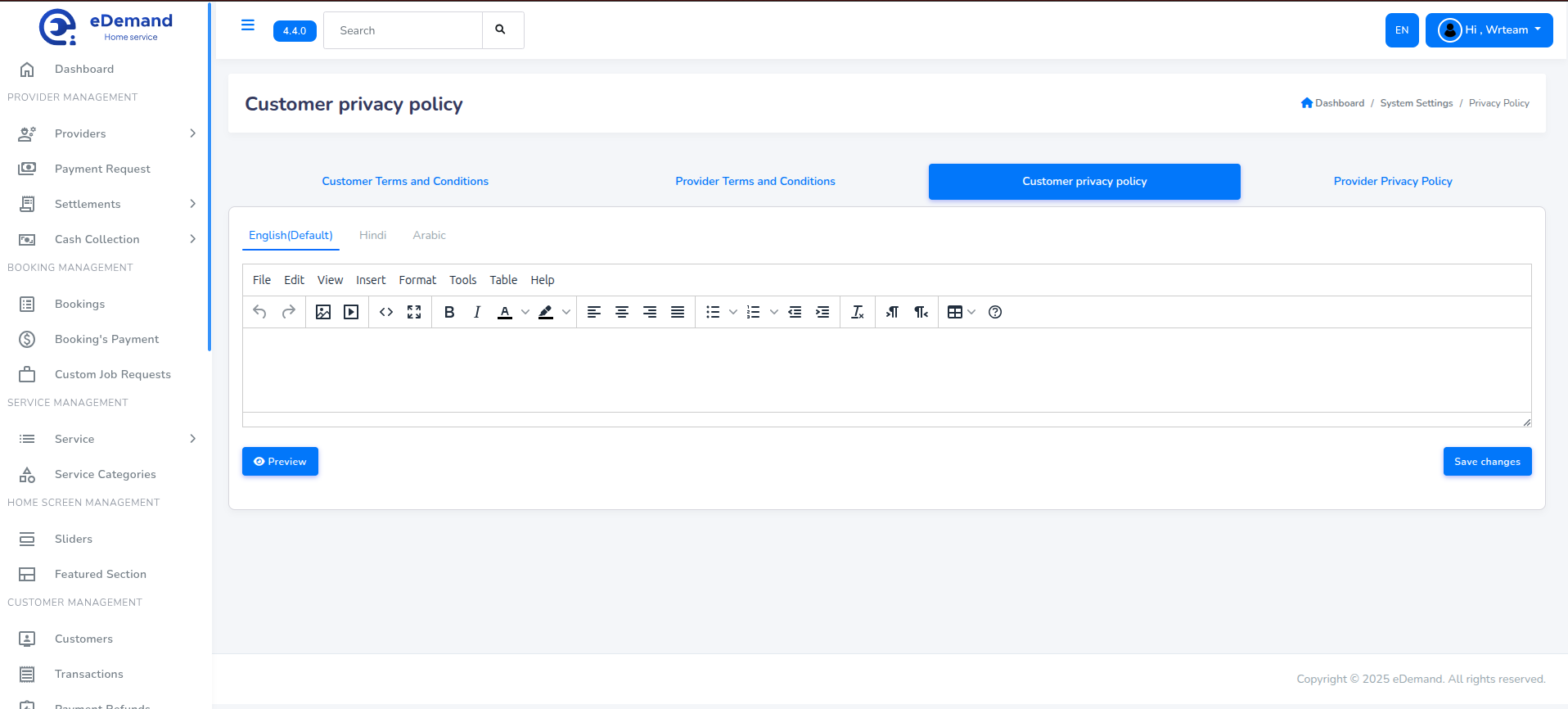
Task: Click the undo icon in editor toolbar
Action: [x=259, y=312]
